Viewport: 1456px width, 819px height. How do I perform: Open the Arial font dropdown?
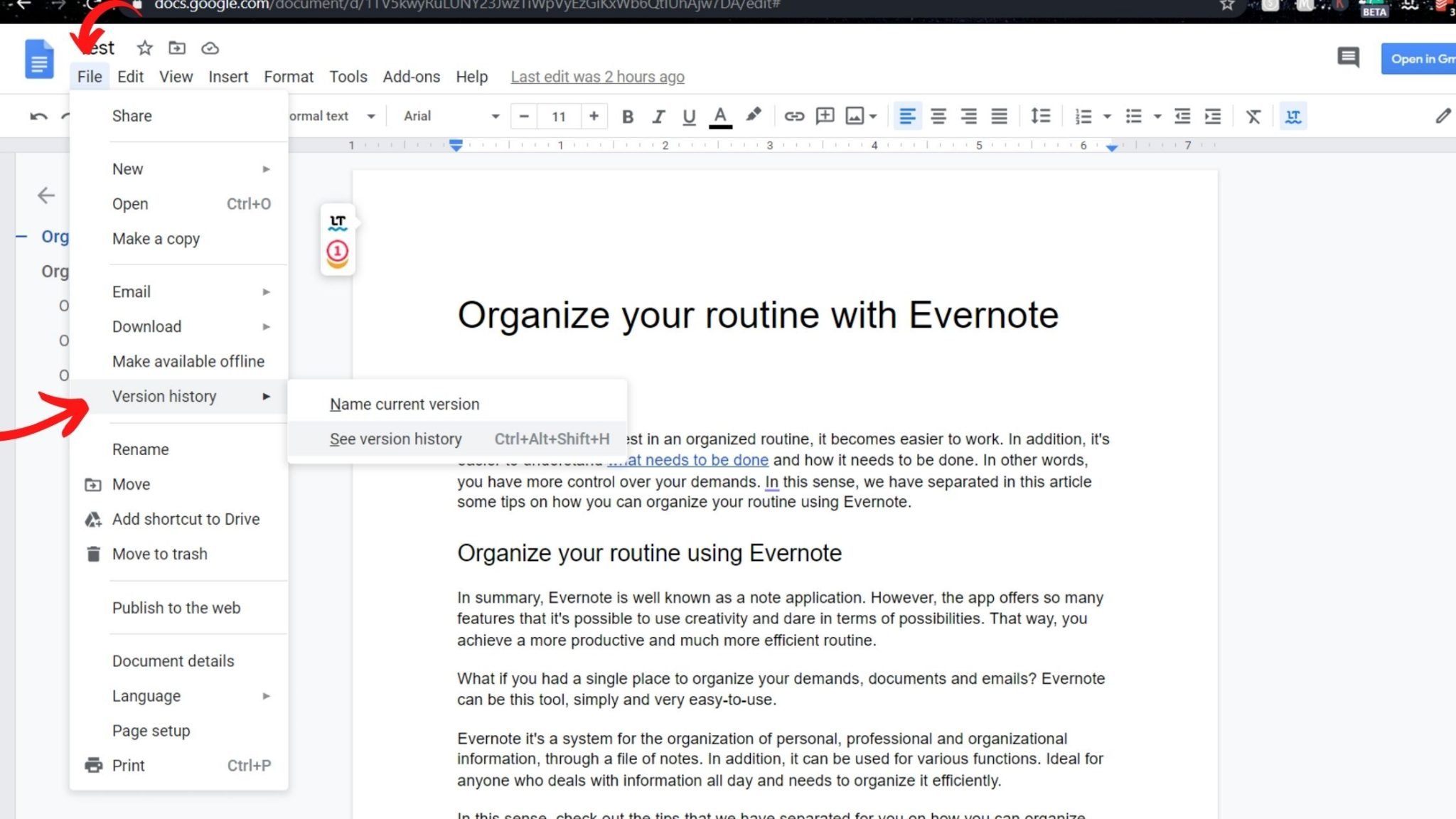pos(451,116)
